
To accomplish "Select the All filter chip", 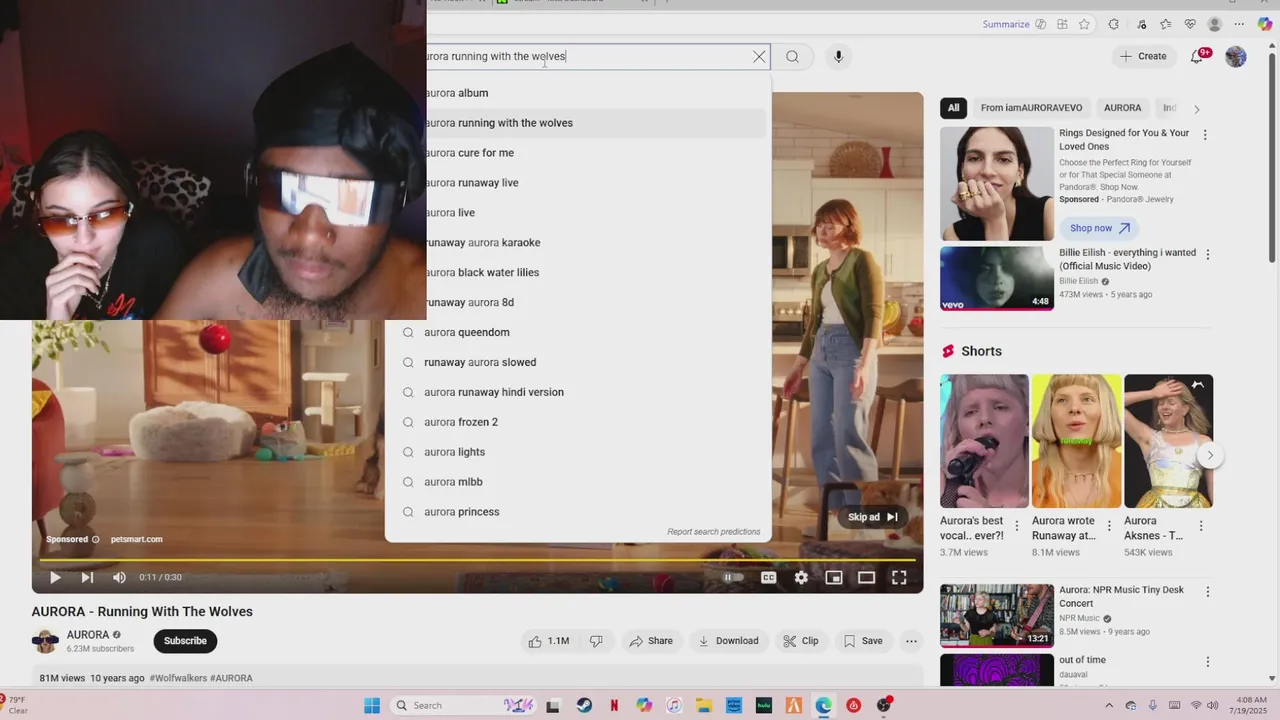I will 954,108.
